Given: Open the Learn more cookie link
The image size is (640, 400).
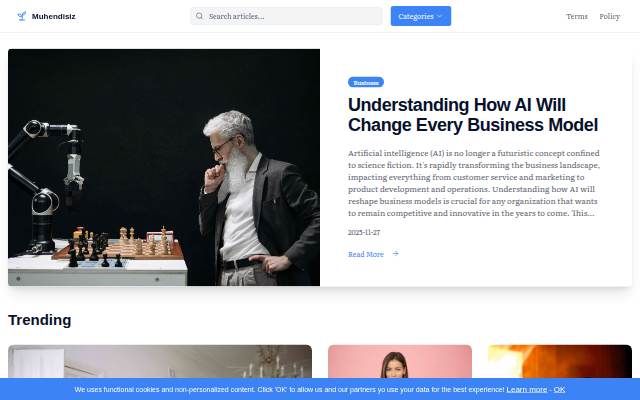Looking at the screenshot, I should point(527,389).
